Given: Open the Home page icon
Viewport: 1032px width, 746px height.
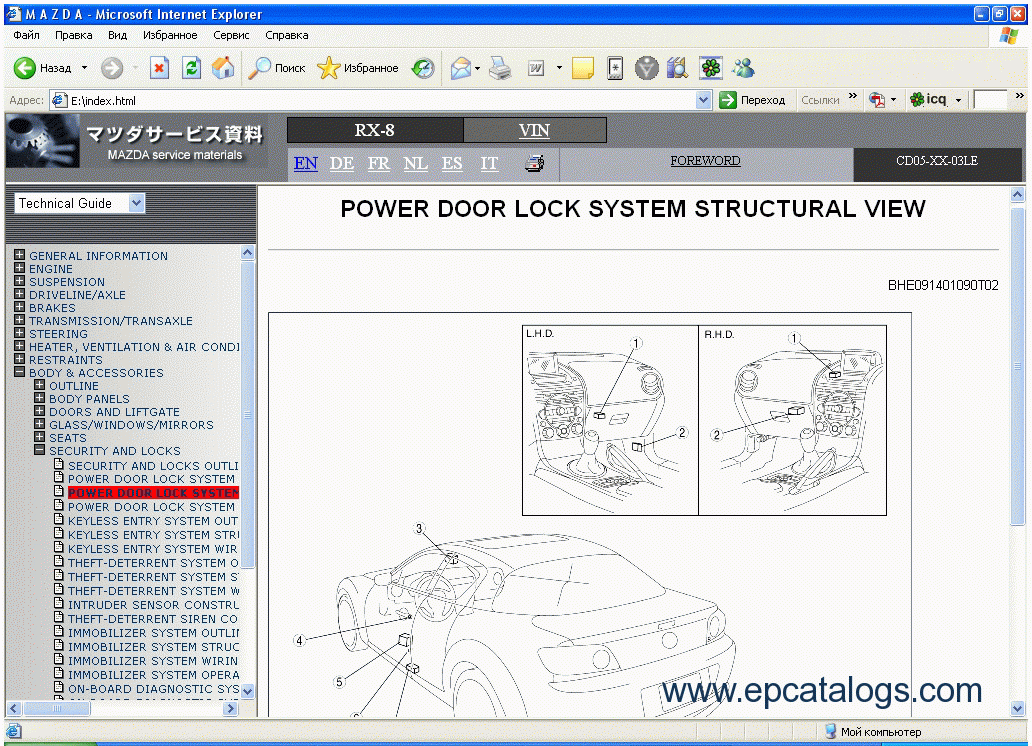Looking at the screenshot, I should (x=223, y=68).
